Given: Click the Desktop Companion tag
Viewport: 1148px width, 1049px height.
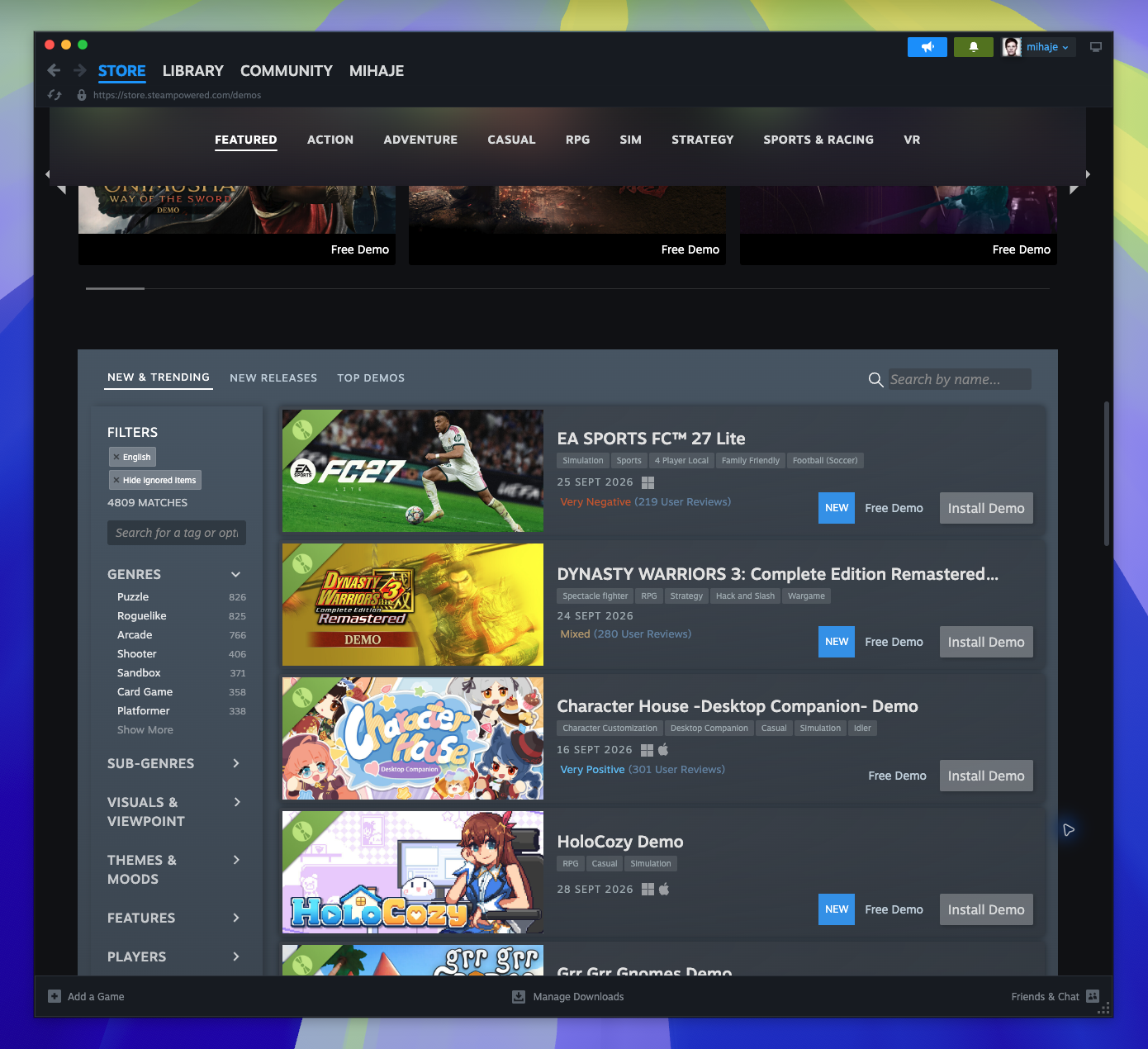Looking at the screenshot, I should [709, 728].
